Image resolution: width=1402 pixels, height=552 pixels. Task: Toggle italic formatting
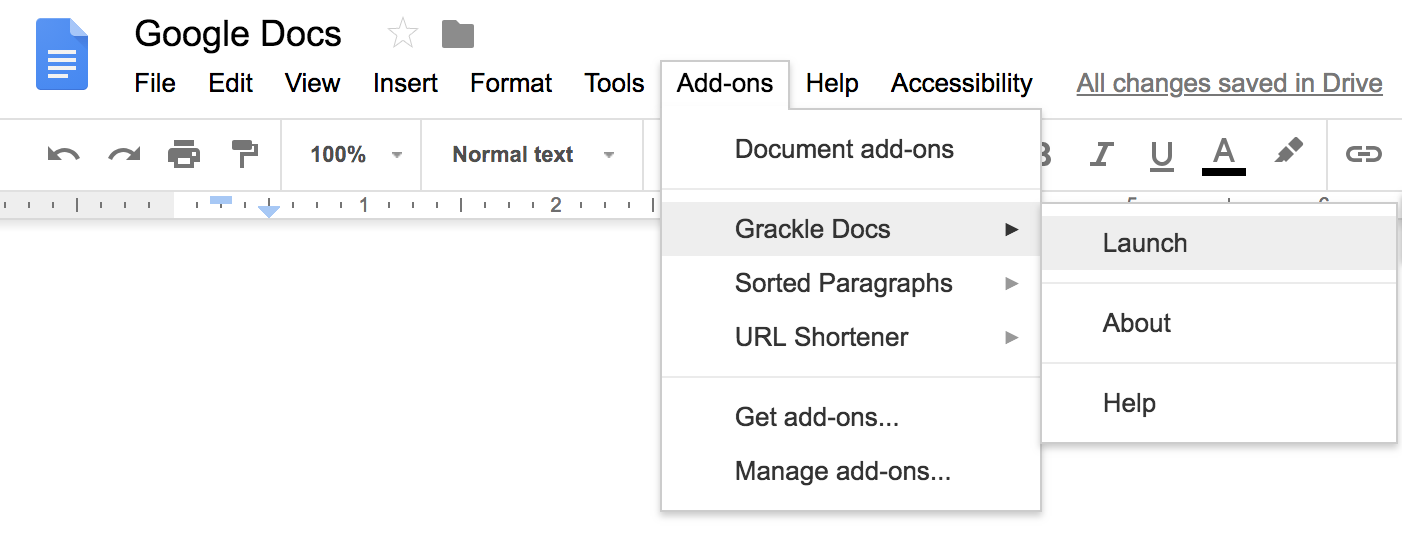click(x=1101, y=154)
